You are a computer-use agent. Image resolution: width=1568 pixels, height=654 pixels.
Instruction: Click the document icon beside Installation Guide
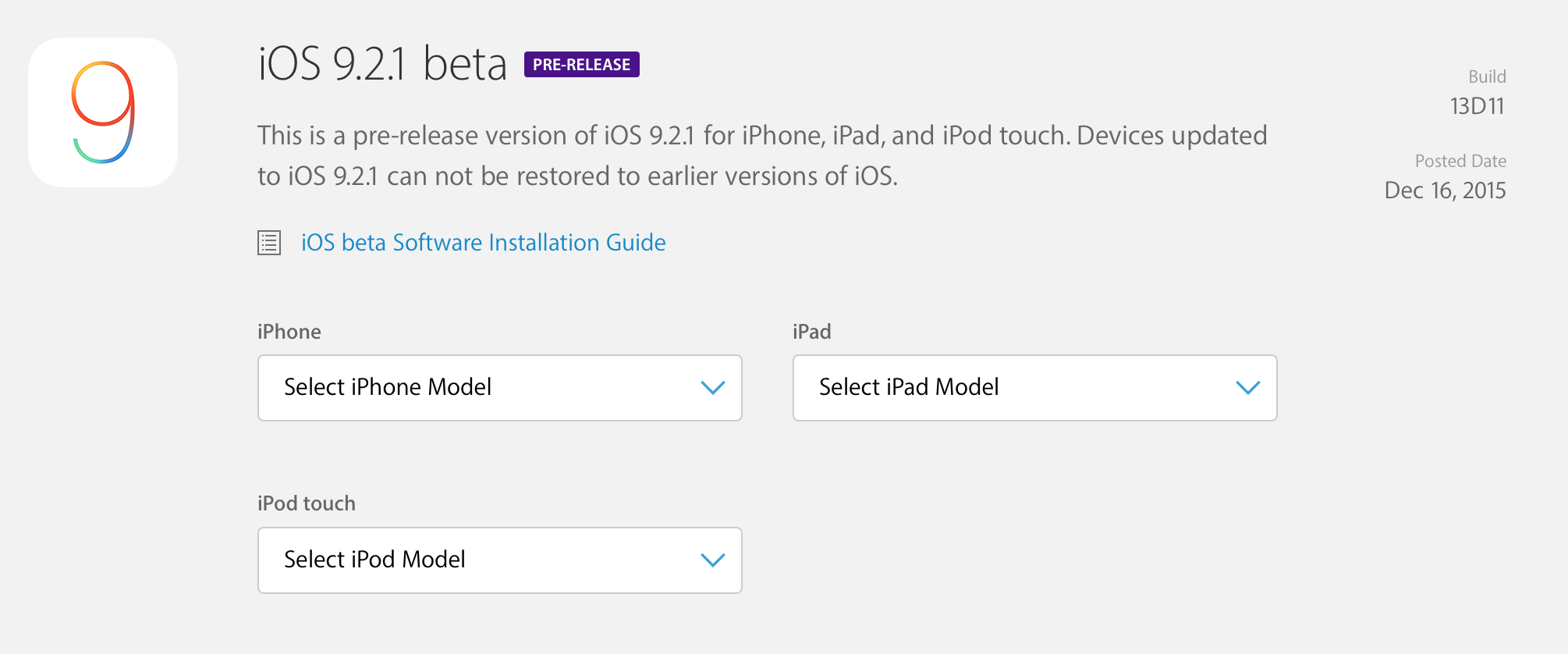(x=269, y=243)
